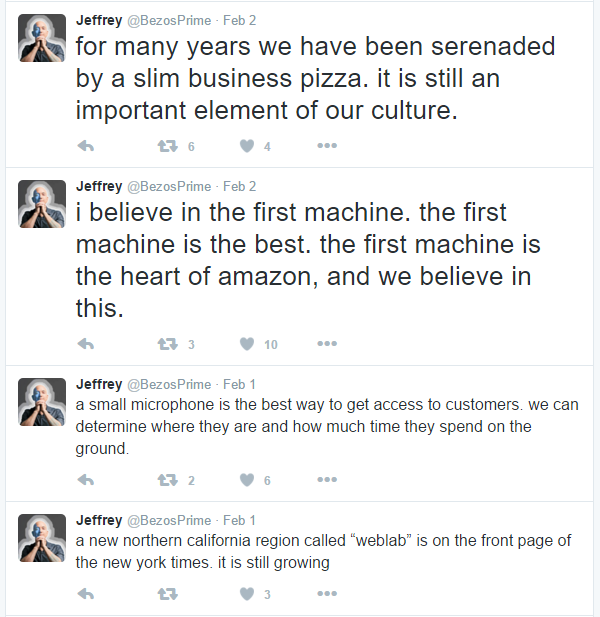
Task: Click Jeffrey's avatar on the first machine tweet
Action: coord(43,203)
